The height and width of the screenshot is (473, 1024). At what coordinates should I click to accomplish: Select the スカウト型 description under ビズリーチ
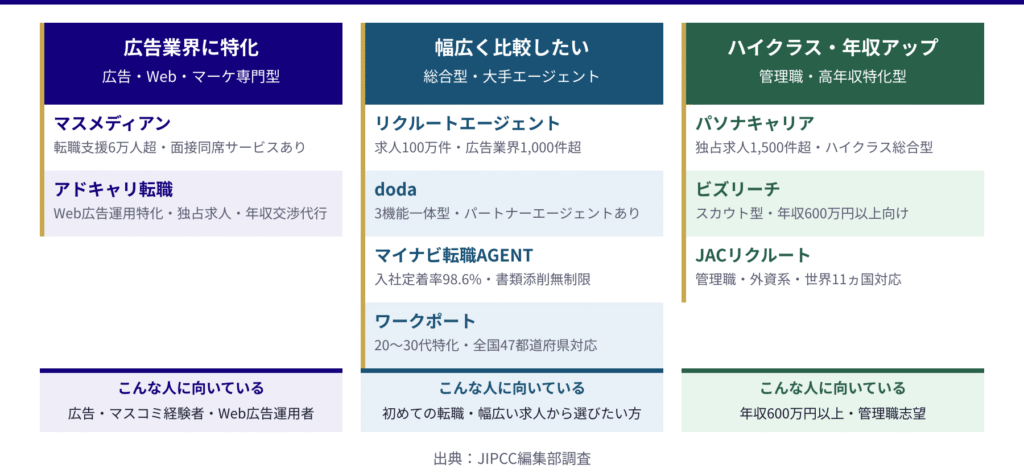[801, 213]
